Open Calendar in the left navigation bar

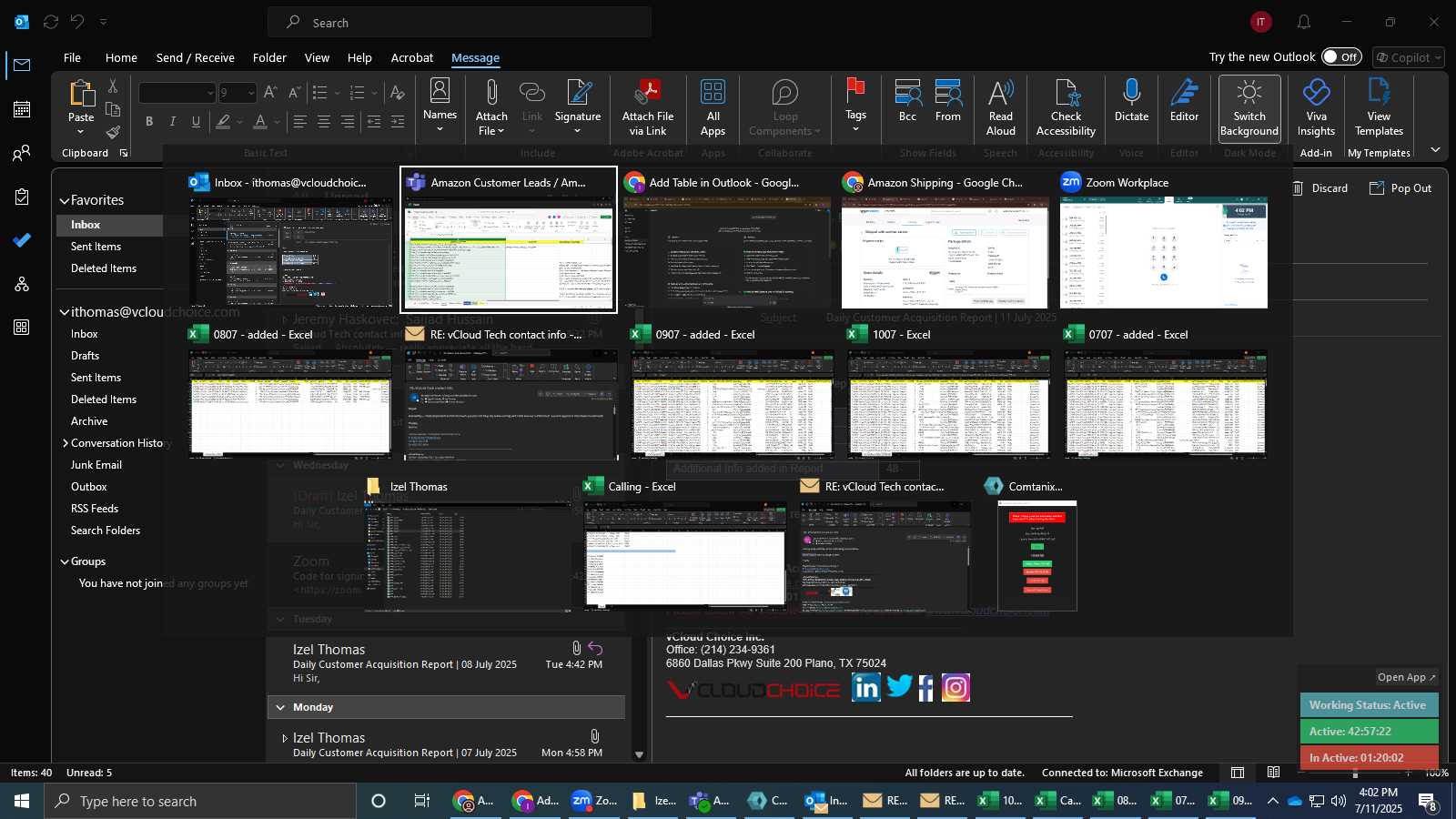click(x=22, y=109)
